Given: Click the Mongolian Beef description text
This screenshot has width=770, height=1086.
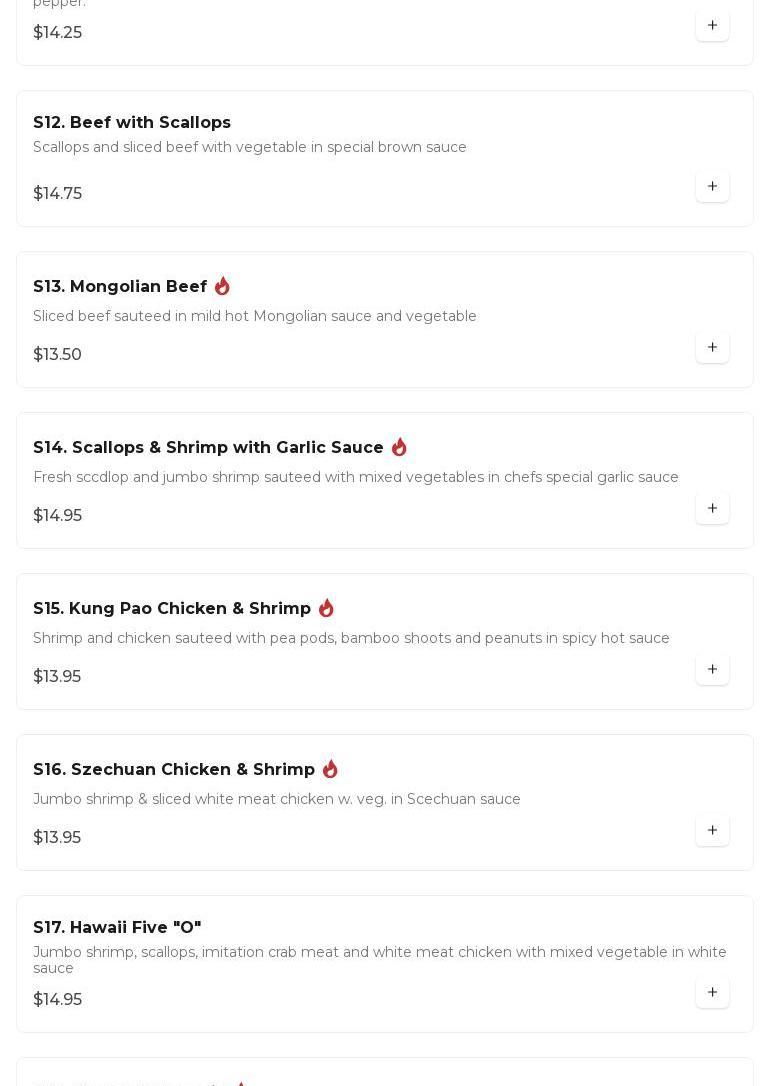Looking at the screenshot, I should pyautogui.click(x=255, y=316).
